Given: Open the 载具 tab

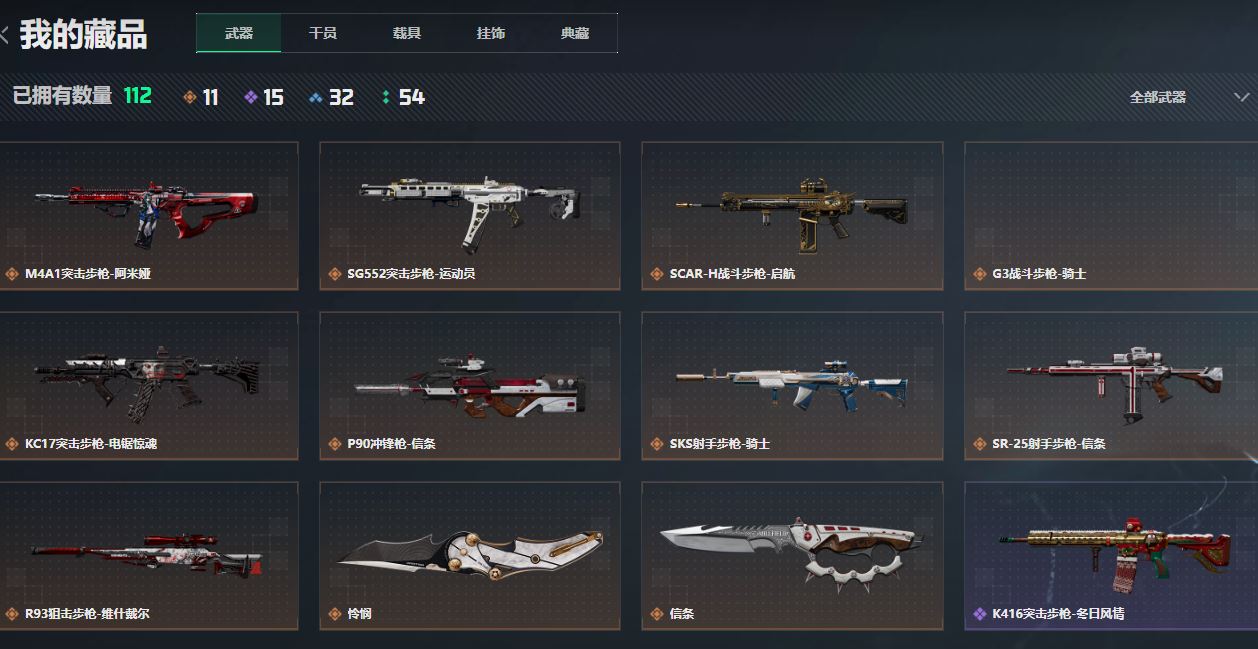Looking at the screenshot, I should (407, 33).
